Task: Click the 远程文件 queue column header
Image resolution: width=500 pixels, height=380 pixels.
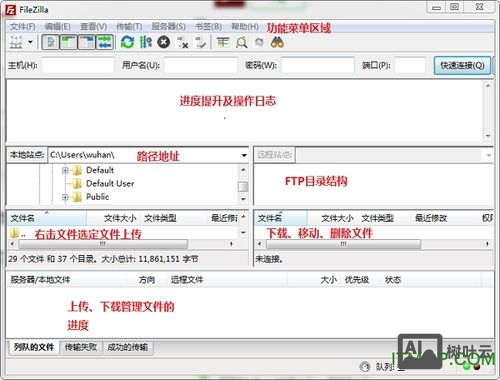Action: (x=227, y=280)
